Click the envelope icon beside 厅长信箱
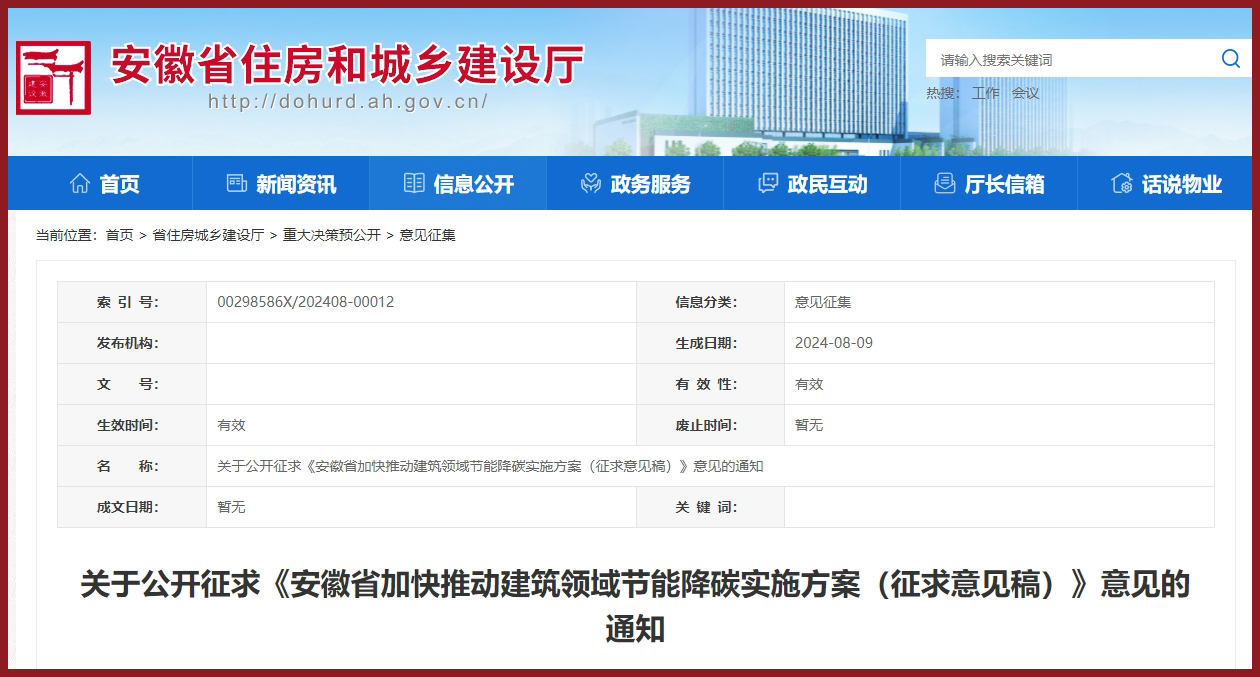 pyautogui.click(x=945, y=184)
